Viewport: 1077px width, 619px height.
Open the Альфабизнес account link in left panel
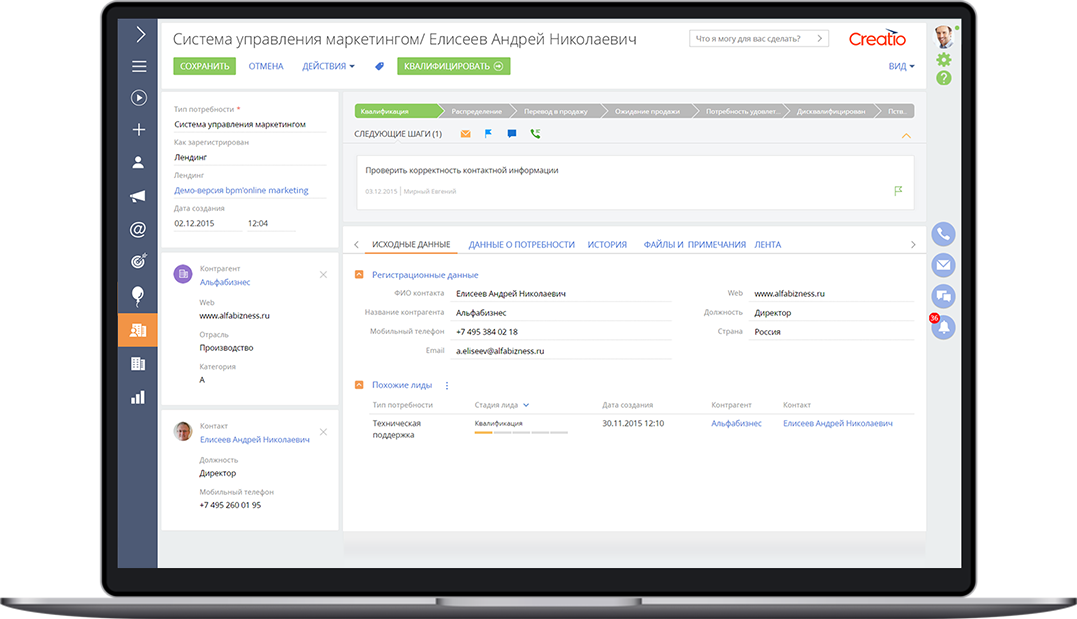click(x=225, y=282)
